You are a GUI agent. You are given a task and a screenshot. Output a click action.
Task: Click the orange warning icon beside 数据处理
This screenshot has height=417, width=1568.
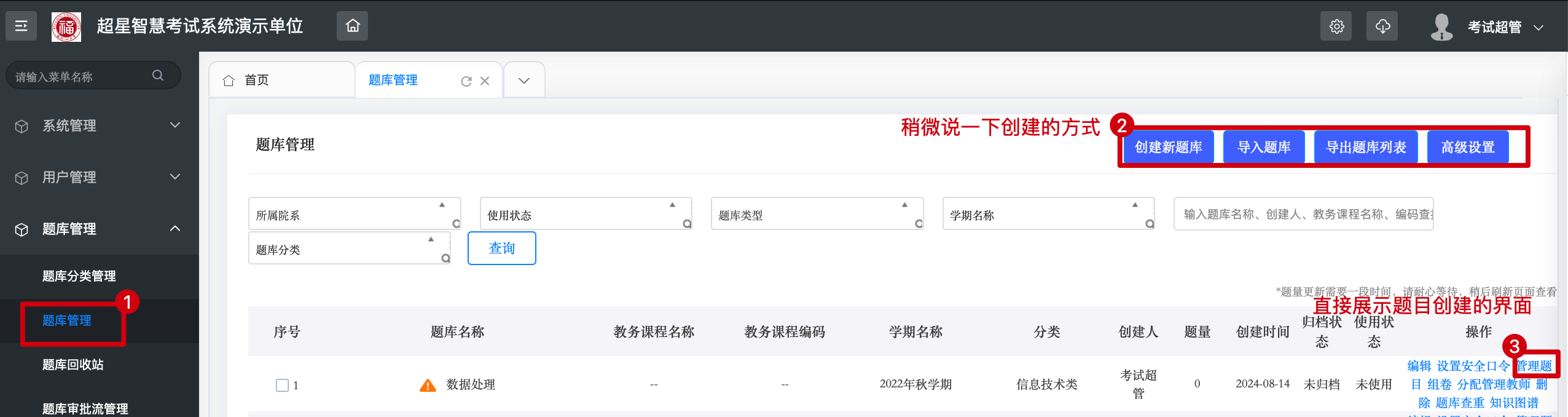(428, 386)
